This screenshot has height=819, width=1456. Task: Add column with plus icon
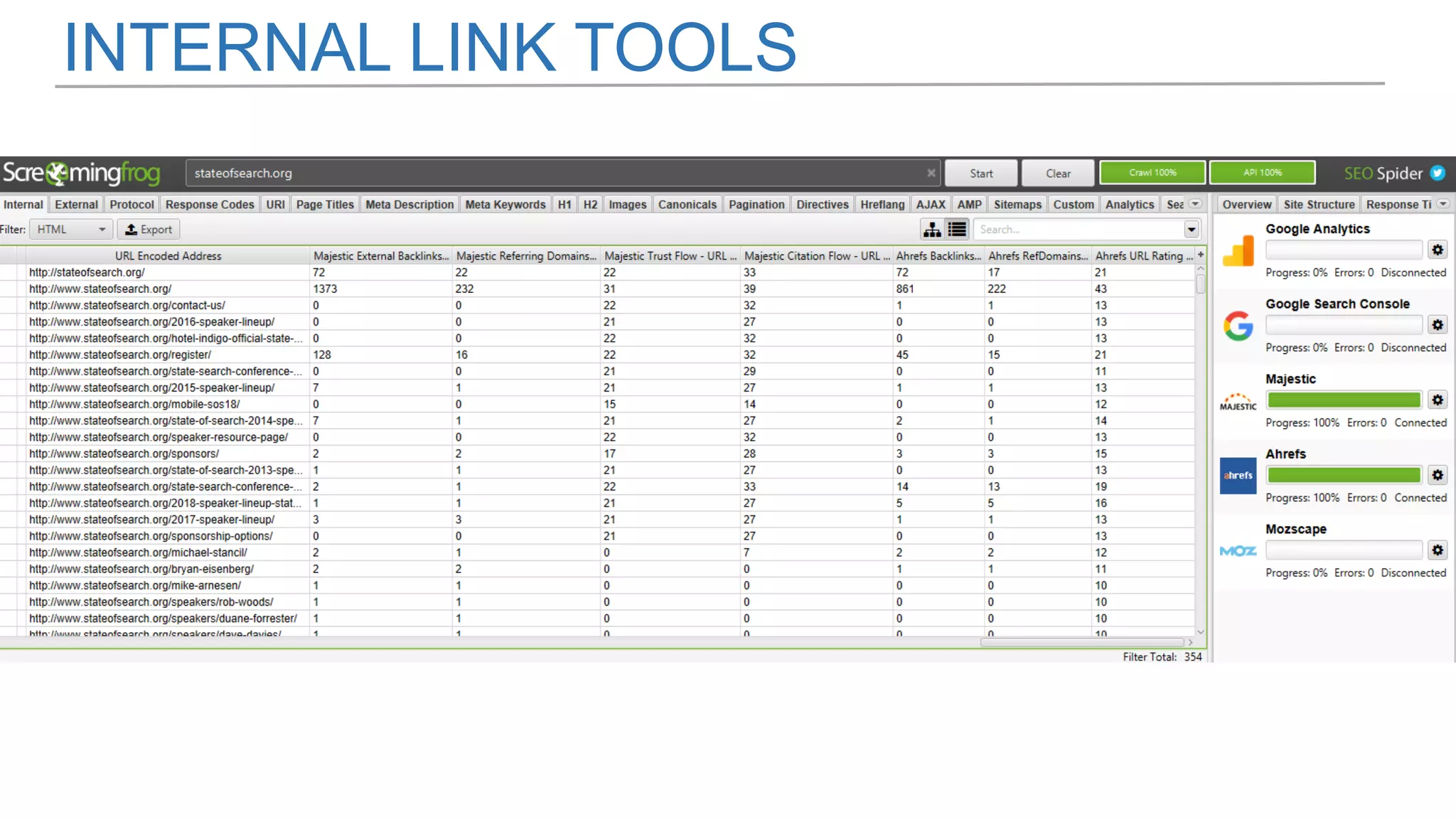1201,255
